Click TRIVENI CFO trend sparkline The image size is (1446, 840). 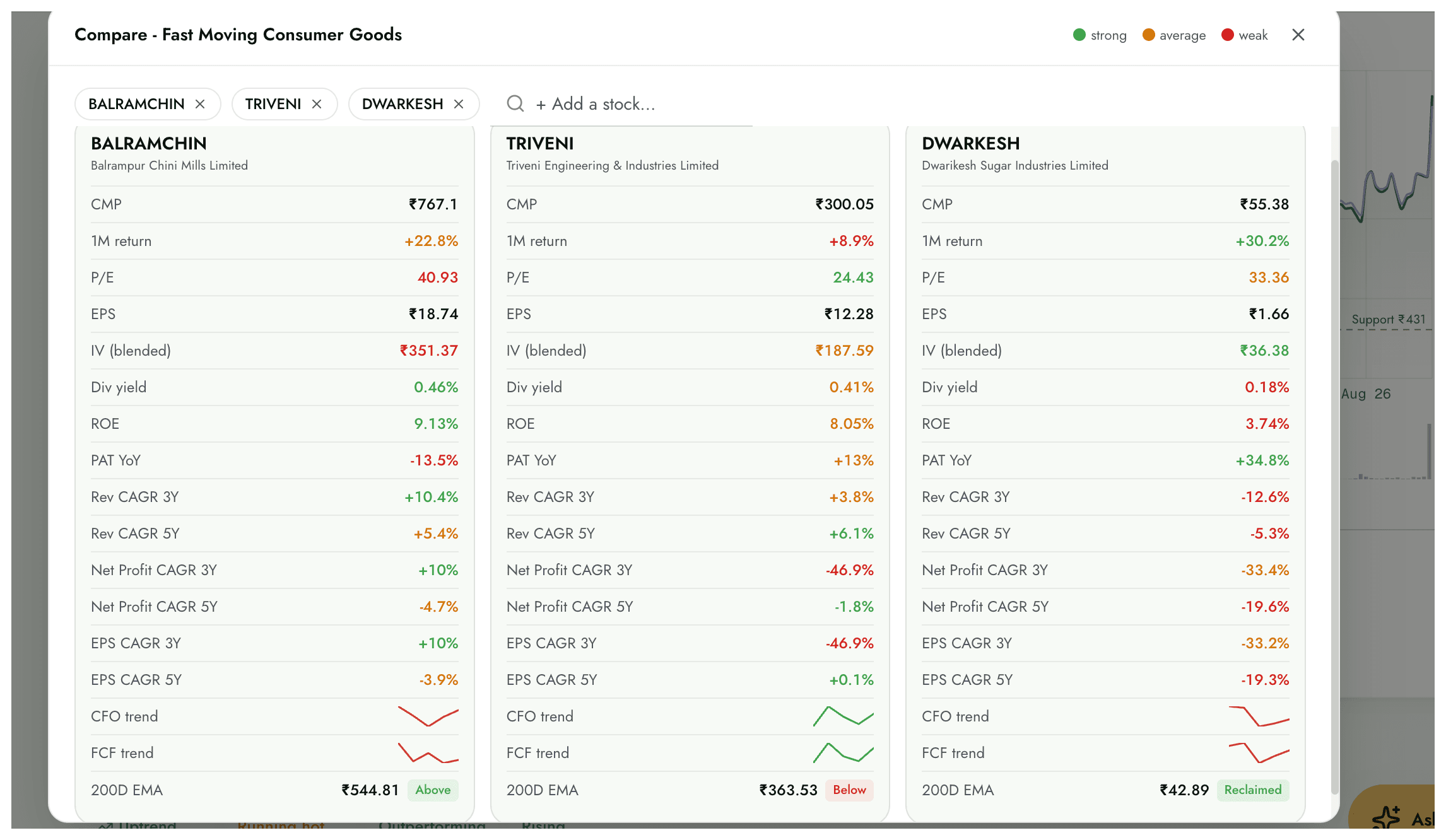pos(843,716)
